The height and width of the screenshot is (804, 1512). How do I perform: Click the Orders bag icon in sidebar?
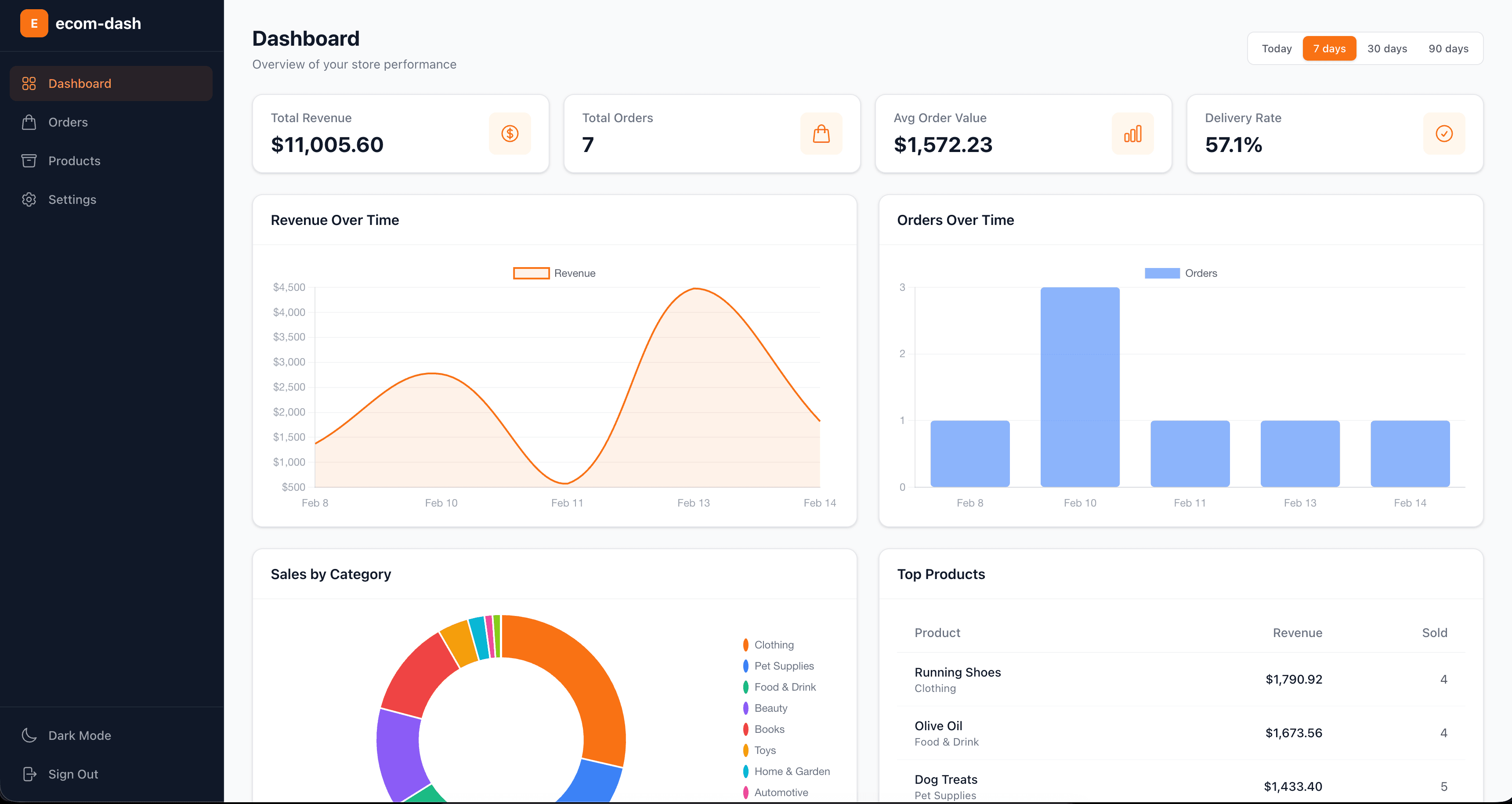[x=29, y=122]
